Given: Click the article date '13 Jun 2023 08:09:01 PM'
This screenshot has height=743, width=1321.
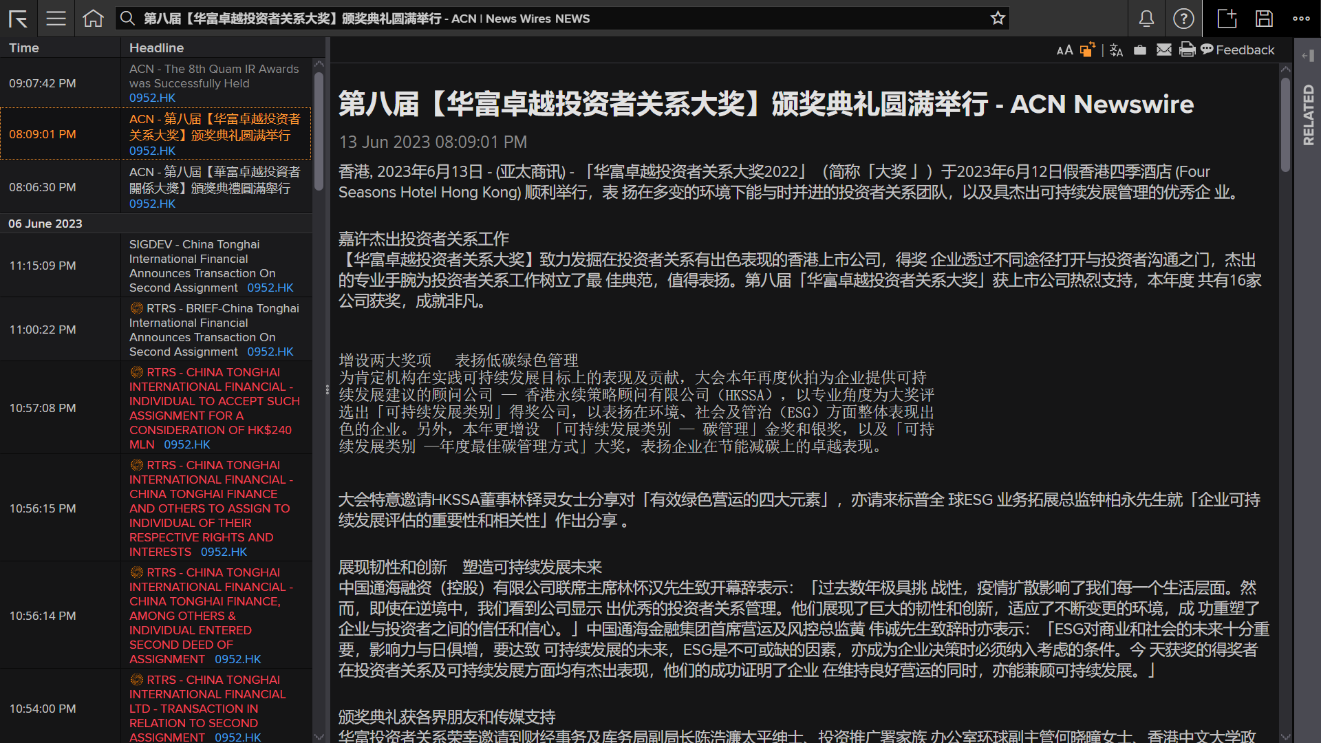Looking at the screenshot, I should point(433,142).
